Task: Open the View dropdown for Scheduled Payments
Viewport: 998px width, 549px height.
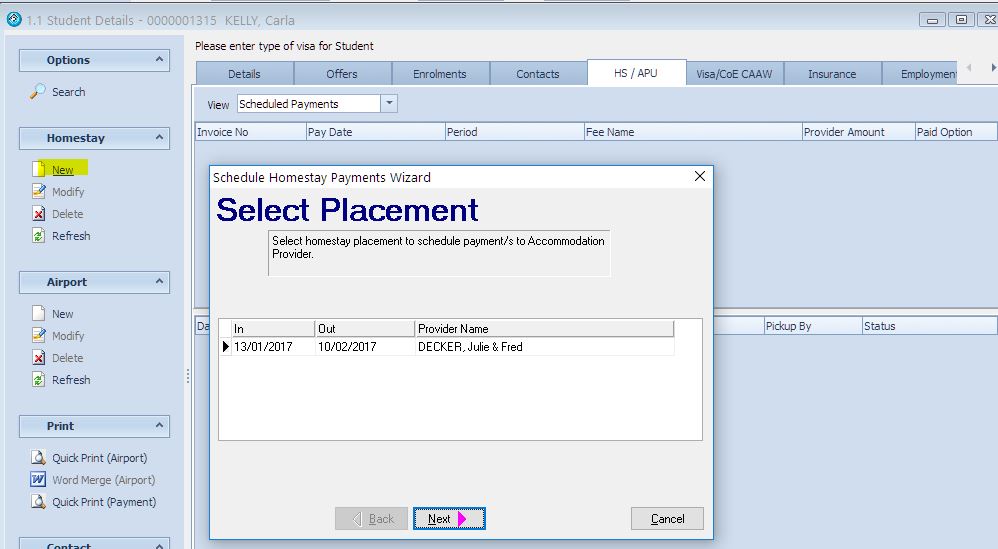Action: pos(389,104)
